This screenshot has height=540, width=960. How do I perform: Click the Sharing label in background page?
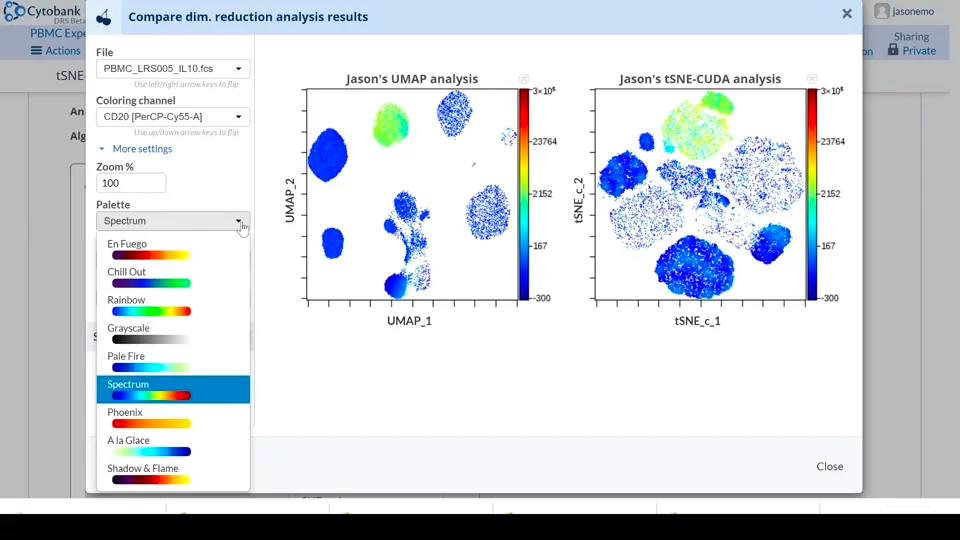pos(911,37)
